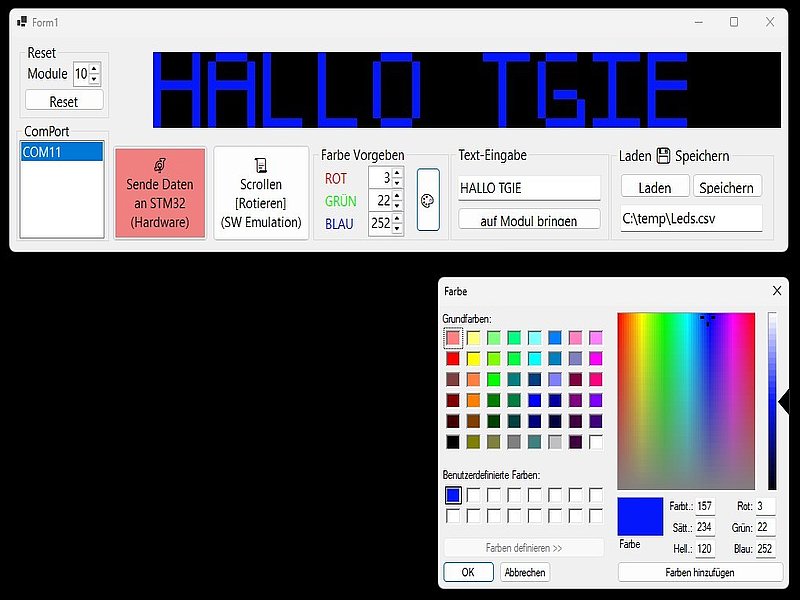This screenshot has width=800, height=600.
Task: Close the Farbe dialog
Action: [x=777, y=291]
